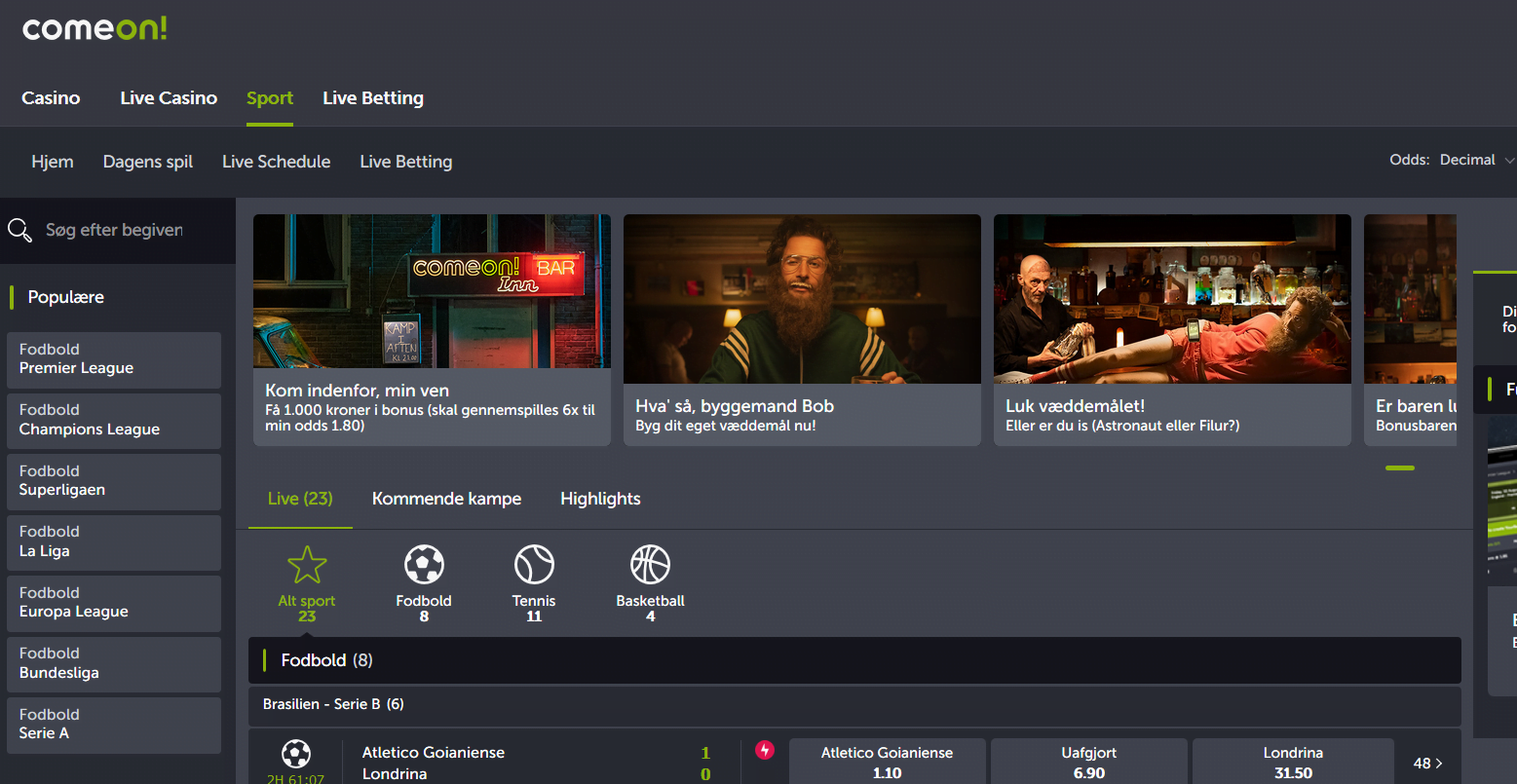
Task: Open Fodbold Serie A
Action: (114, 725)
